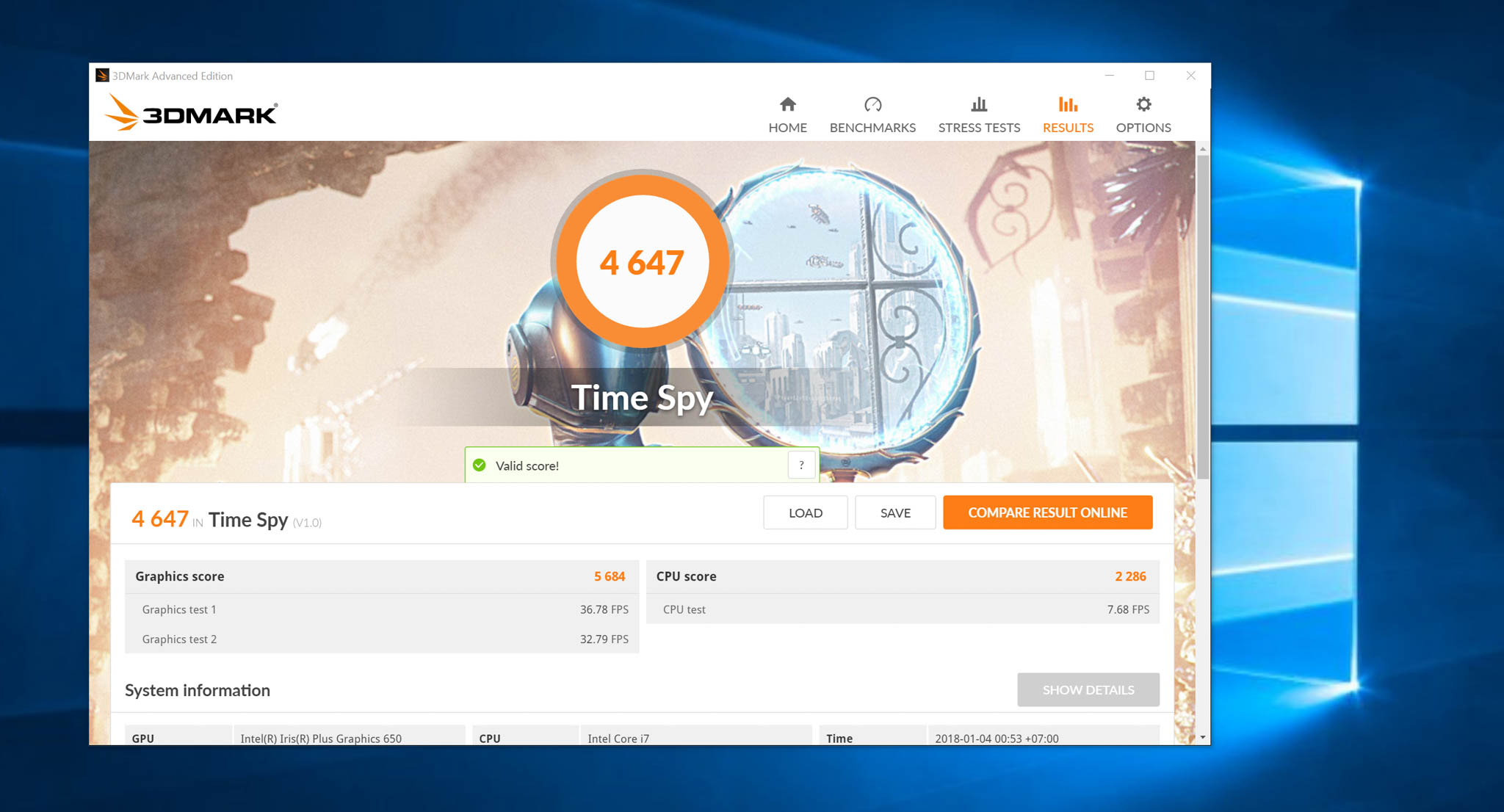Click the 32.79 FPS value
Viewport: 1504px width, 812px height.
(x=604, y=639)
